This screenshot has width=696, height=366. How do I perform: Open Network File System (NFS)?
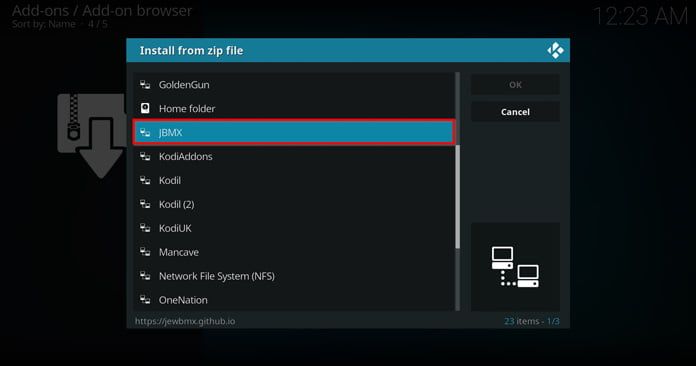[x=293, y=276]
